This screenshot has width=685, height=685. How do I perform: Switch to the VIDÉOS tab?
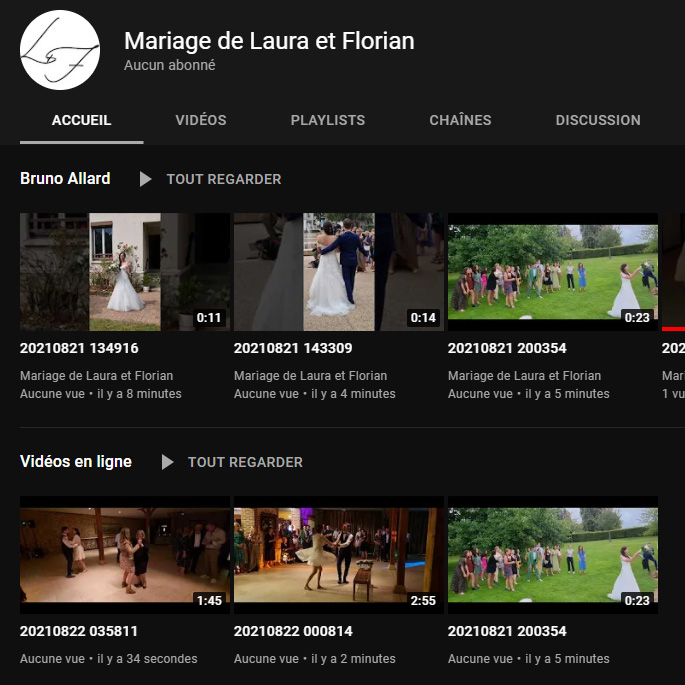click(x=201, y=120)
